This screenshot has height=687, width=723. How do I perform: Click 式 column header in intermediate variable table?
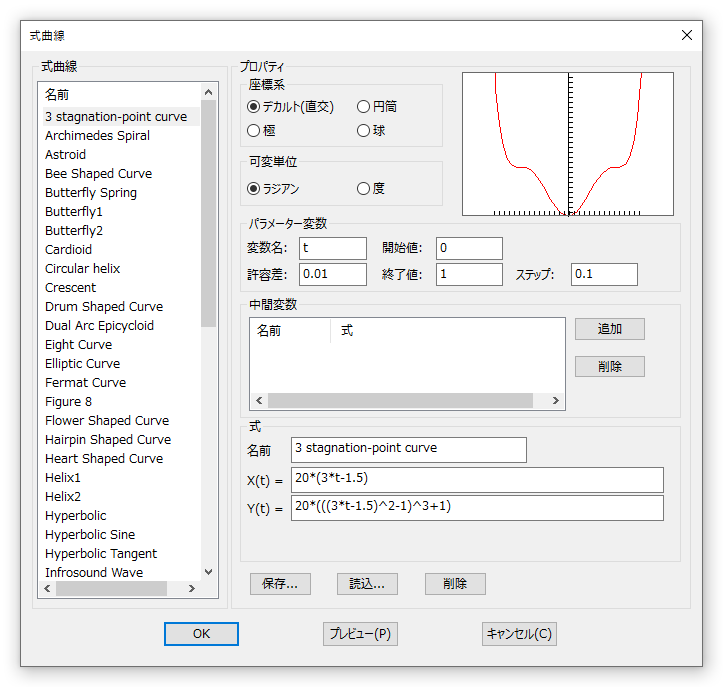(347, 331)
